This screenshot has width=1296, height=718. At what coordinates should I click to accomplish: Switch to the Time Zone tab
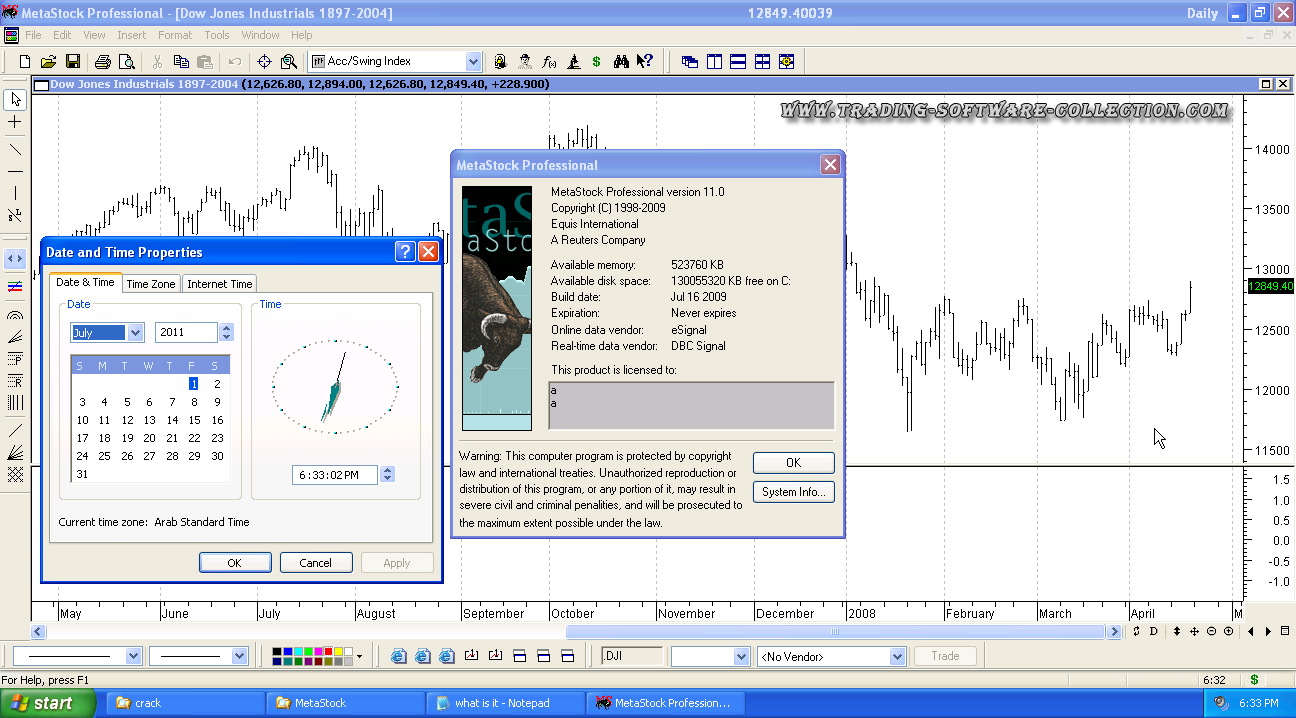151,284
